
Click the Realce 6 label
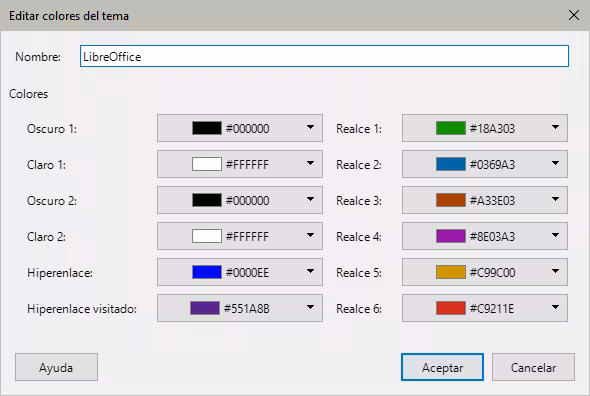[x=359, y=309]
